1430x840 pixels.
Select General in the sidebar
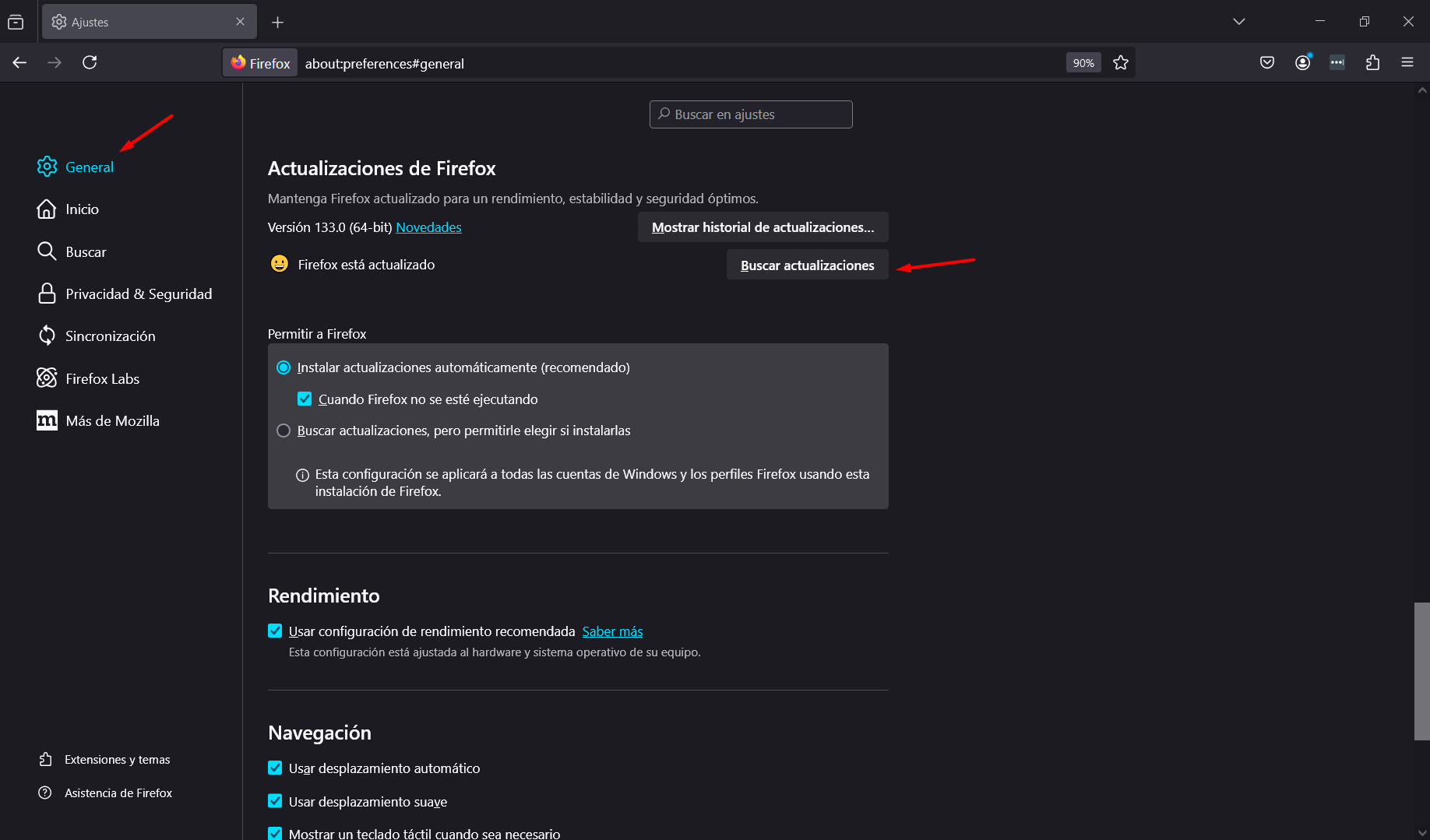pos(76,167)
